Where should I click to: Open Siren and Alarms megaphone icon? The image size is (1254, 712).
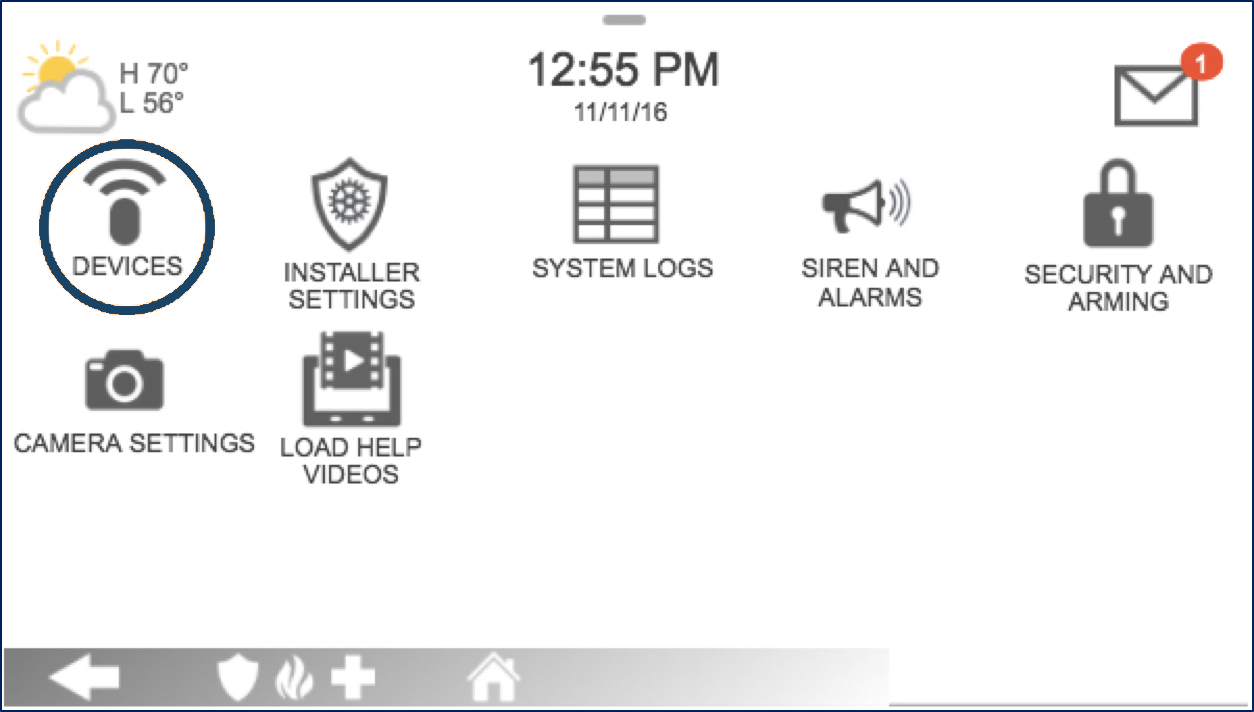click(867, 206)
